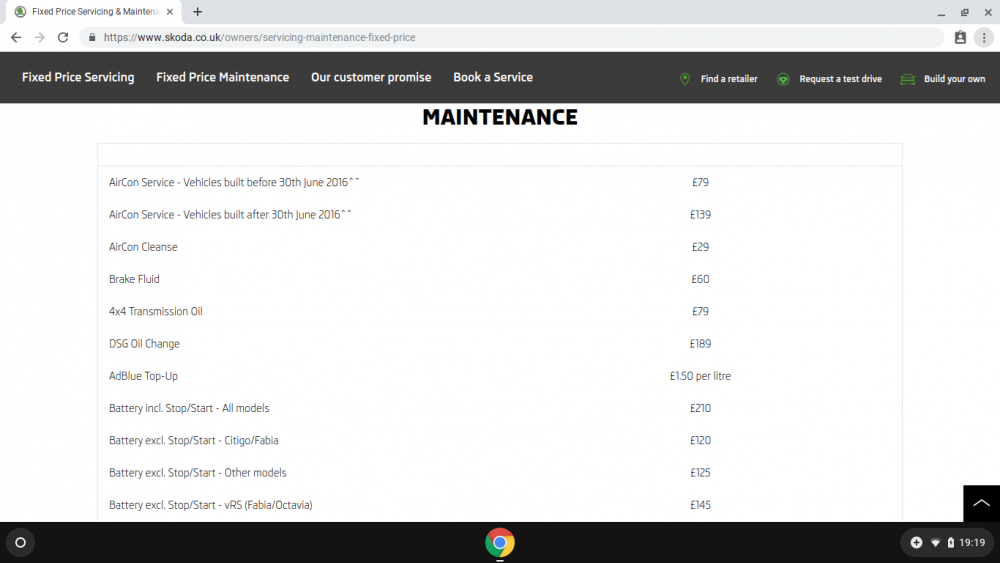Image resolution: width=1000 pixels, height=563 pixels.
Task: Select the 'Brake Fluid' row text
Action: (134, 279)
